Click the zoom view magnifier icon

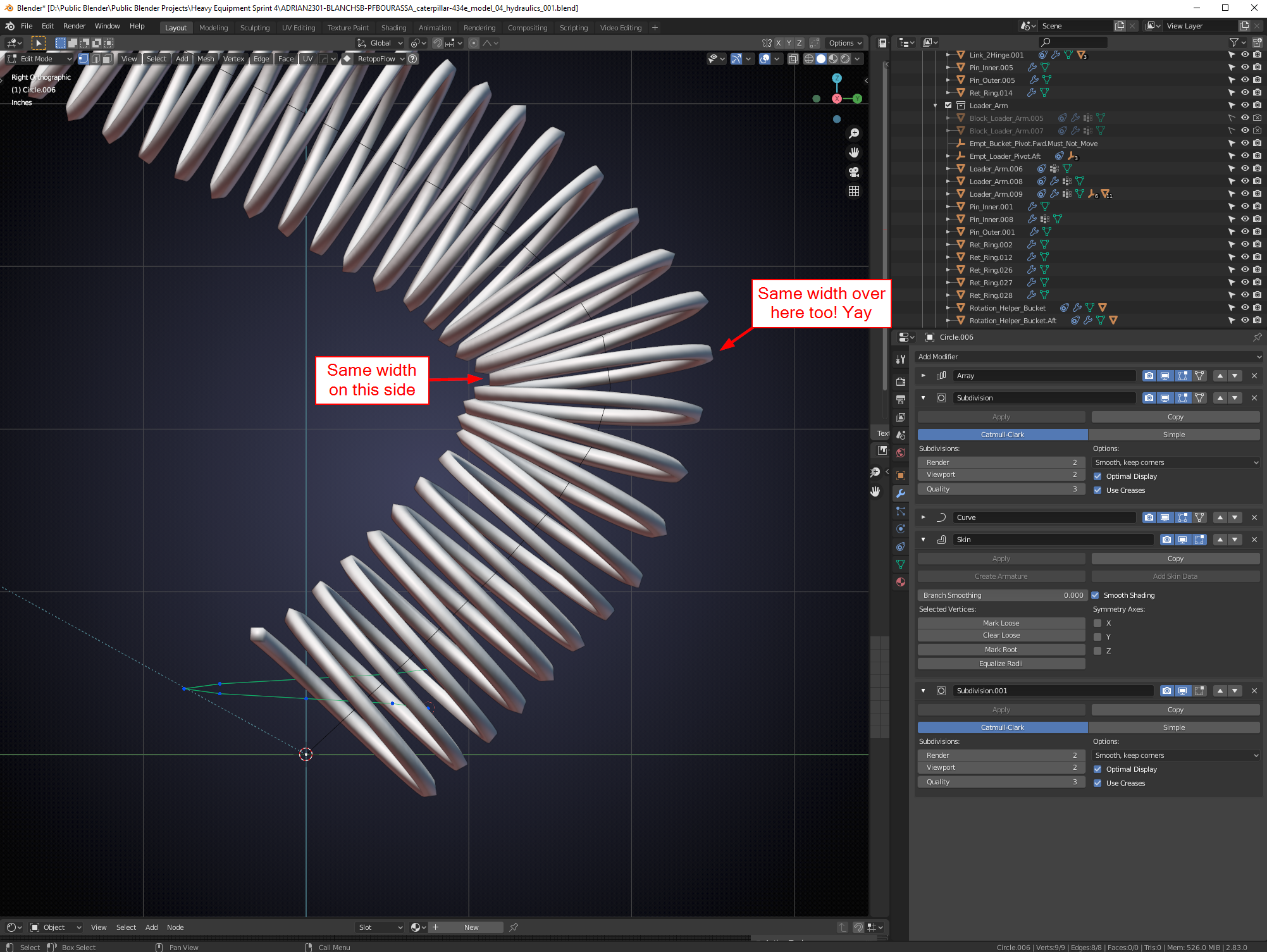pyautogui.click(x=854, y=133)
